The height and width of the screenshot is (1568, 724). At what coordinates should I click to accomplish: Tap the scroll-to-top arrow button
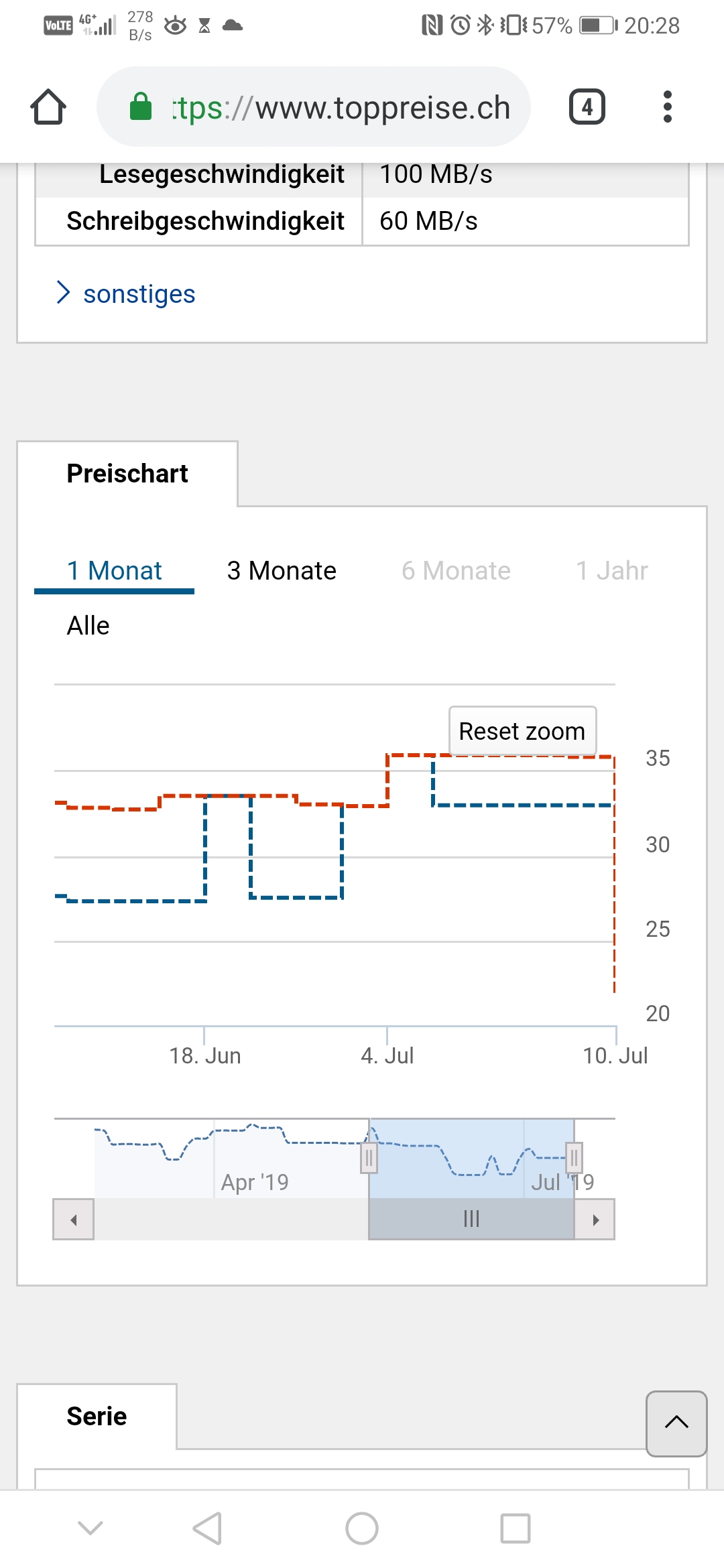pos(676,1423)
